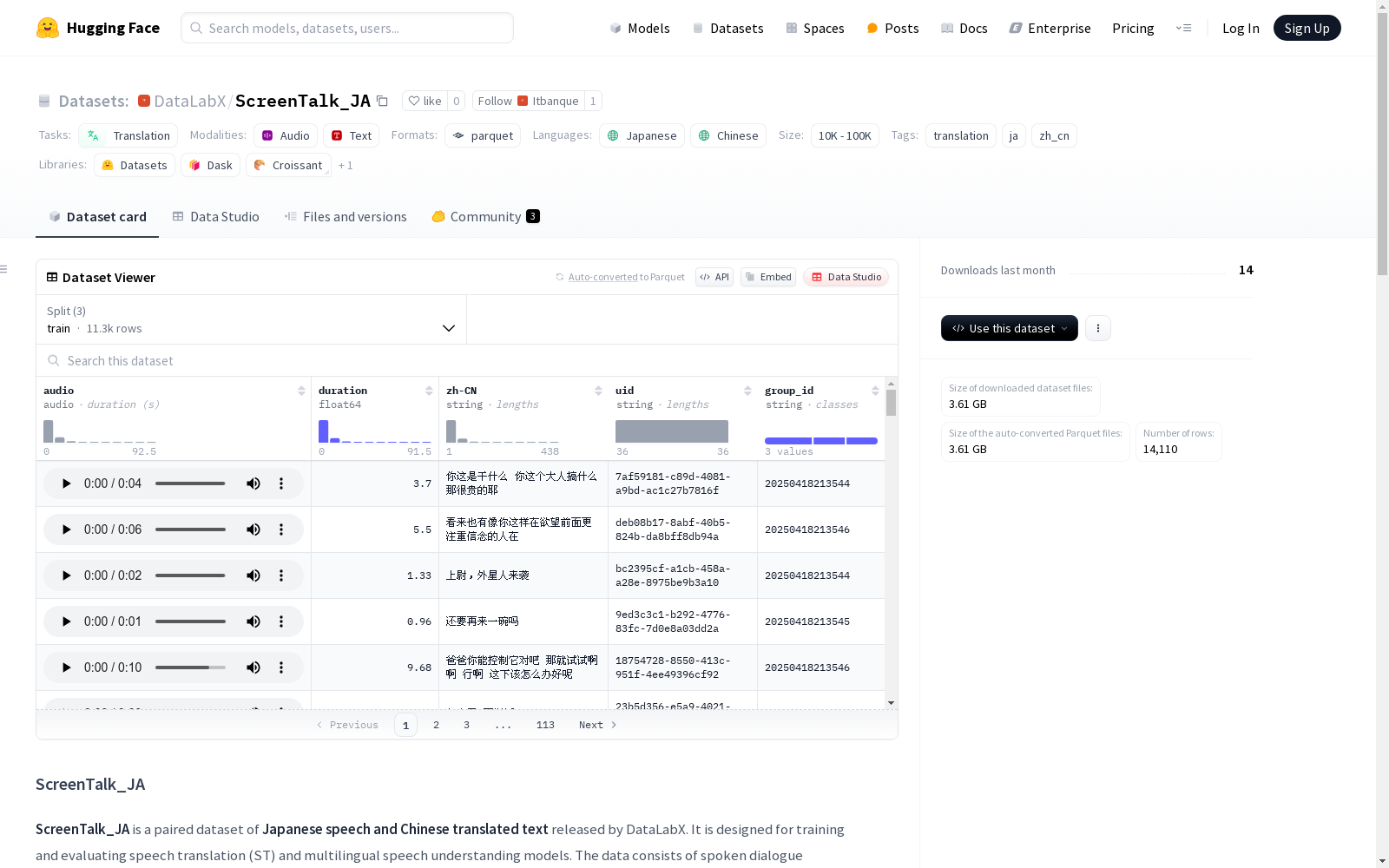Seek within the 0:04 audio progress bar
Viewport: 1389px width, 868px height.
190,483
